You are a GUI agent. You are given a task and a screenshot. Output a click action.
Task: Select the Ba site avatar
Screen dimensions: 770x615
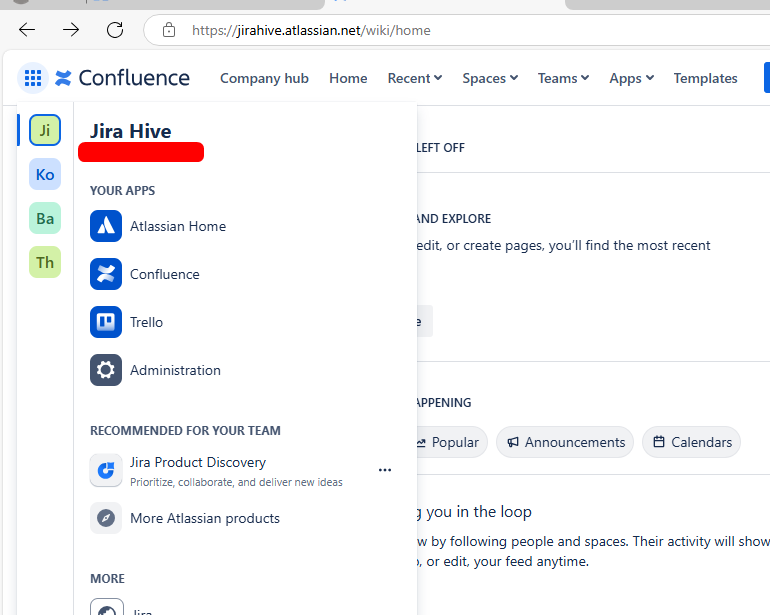(45, 218)
